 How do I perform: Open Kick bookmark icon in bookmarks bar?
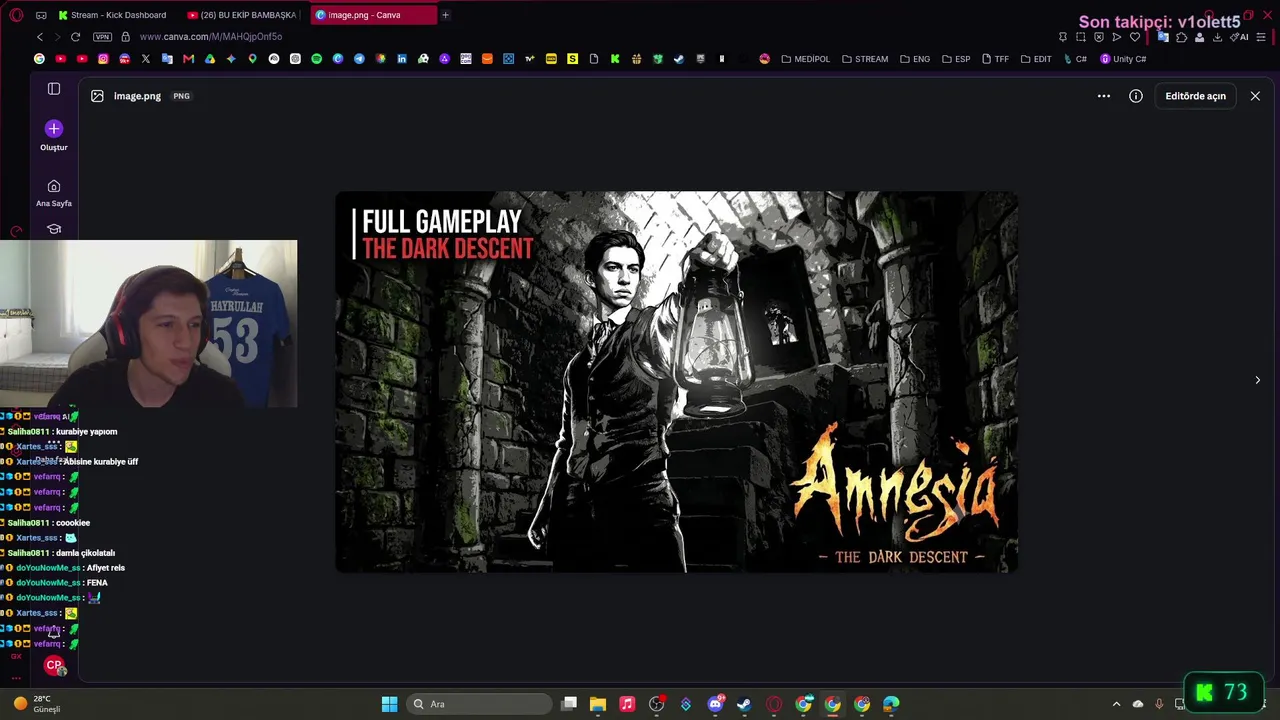point(615,59)
